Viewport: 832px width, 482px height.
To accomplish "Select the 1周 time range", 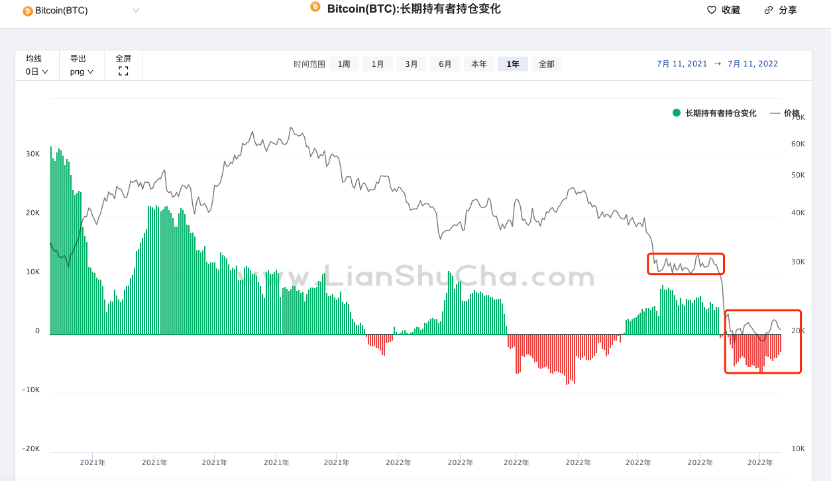I will point(344,64).
